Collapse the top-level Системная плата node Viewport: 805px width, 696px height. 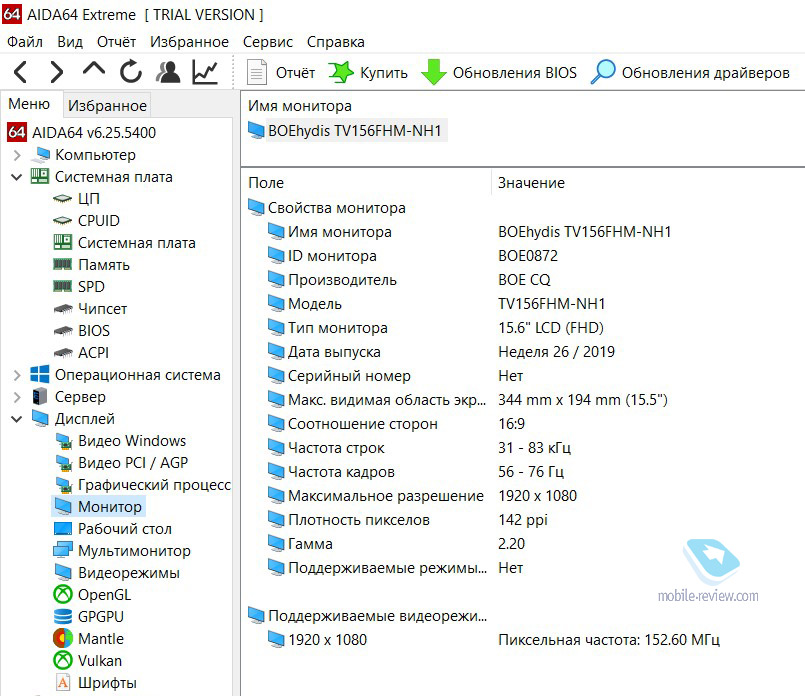click(16, 177)
